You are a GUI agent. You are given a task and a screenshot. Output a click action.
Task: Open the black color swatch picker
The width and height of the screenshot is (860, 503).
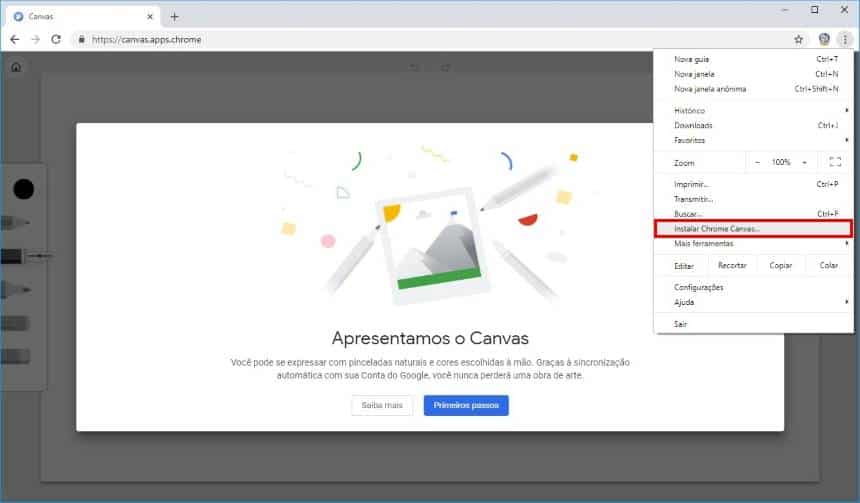(24, 189)
